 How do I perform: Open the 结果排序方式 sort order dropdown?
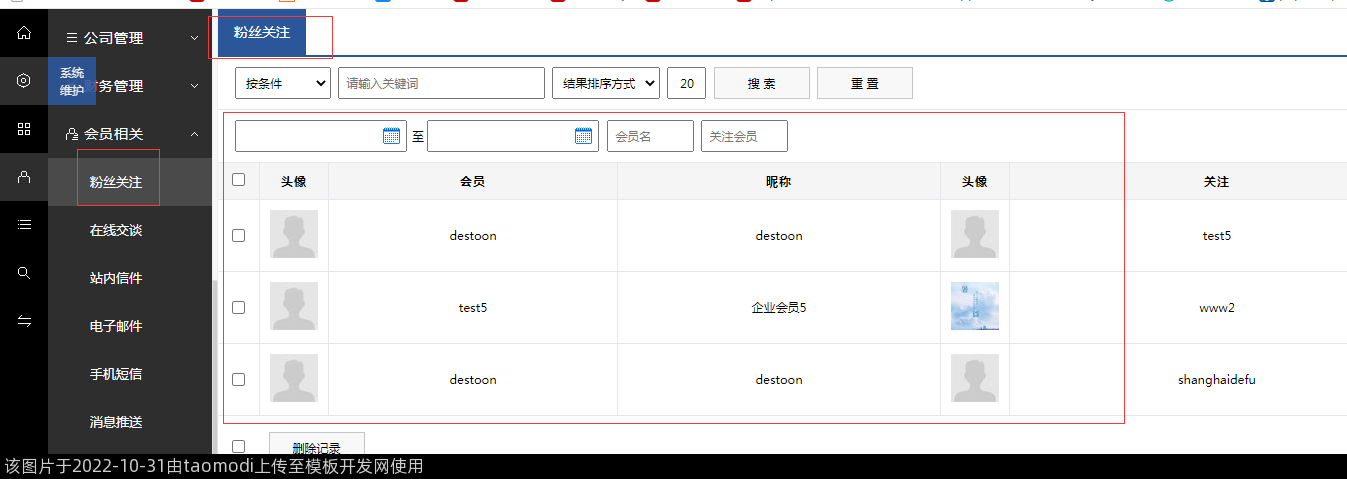tap(605, 84)
